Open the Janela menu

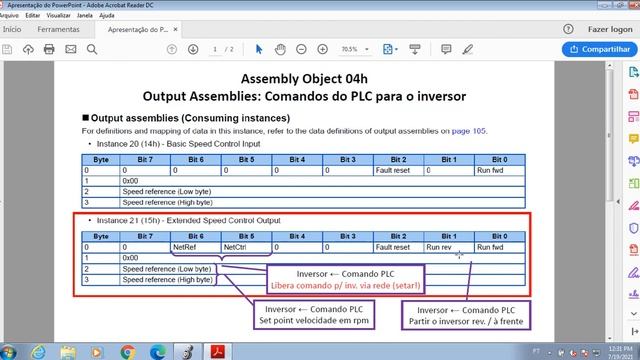[x=84, y=16]
